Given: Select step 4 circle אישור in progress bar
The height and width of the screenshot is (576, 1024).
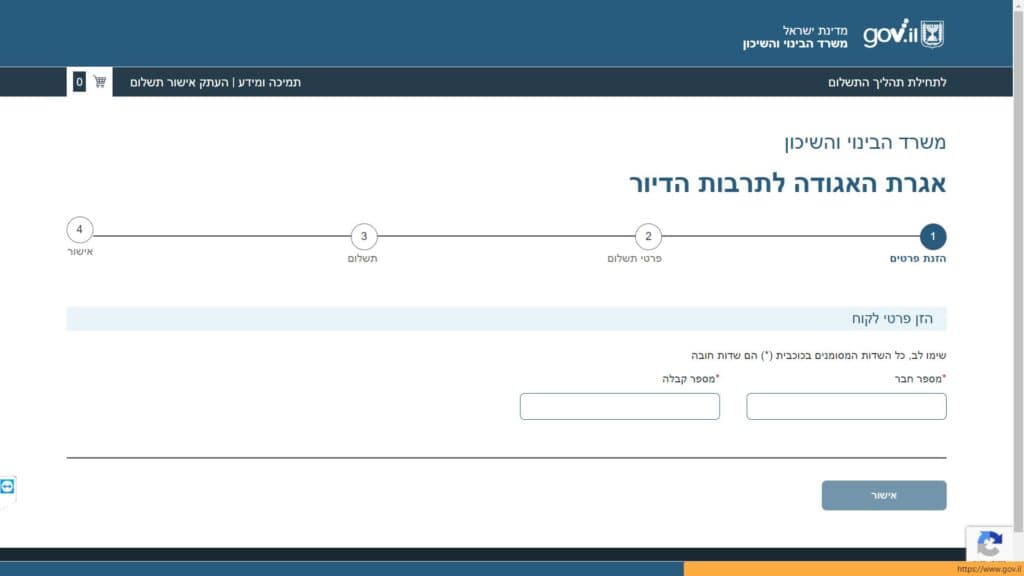Looking at the screenshot, I should (x=80, y=230).
